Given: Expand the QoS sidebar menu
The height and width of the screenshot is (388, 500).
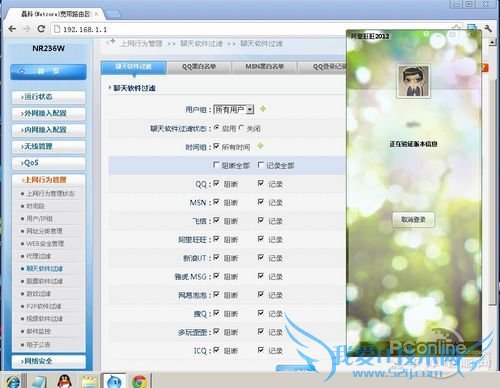Looking at the screenshot, I should coord(49,163).
